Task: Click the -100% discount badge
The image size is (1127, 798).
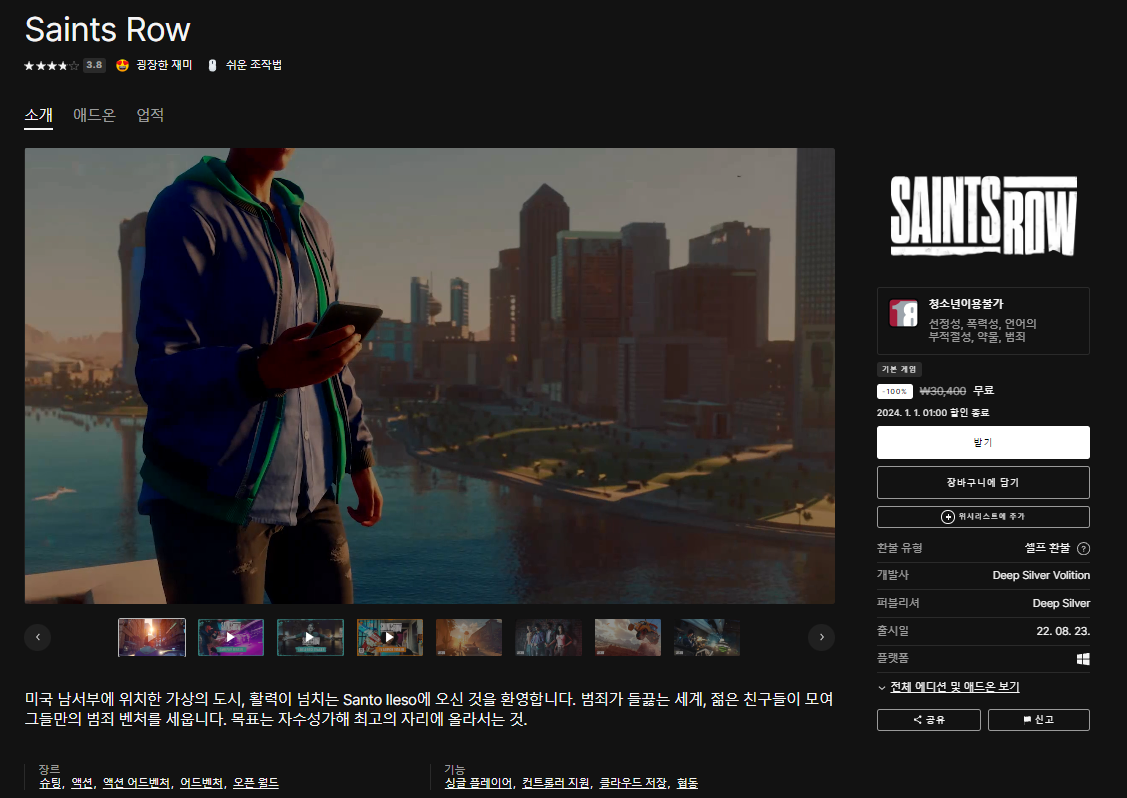Action: point(895,392)
